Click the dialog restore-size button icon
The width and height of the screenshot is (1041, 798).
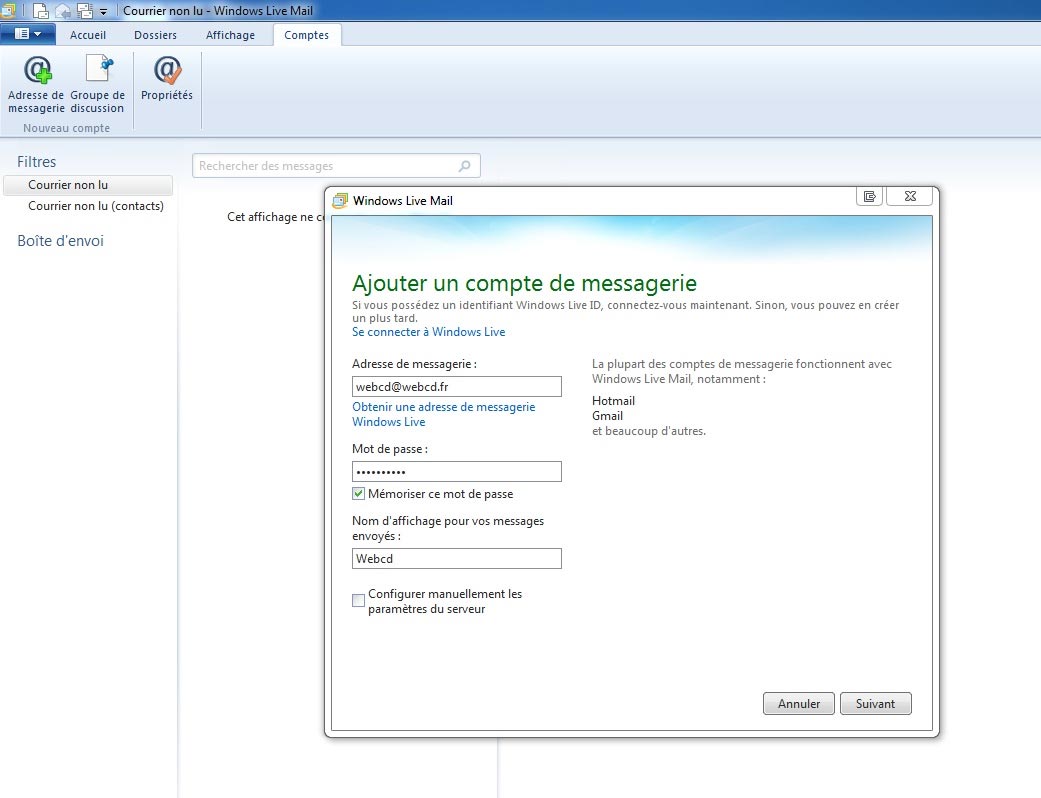[x=870, y=197]
